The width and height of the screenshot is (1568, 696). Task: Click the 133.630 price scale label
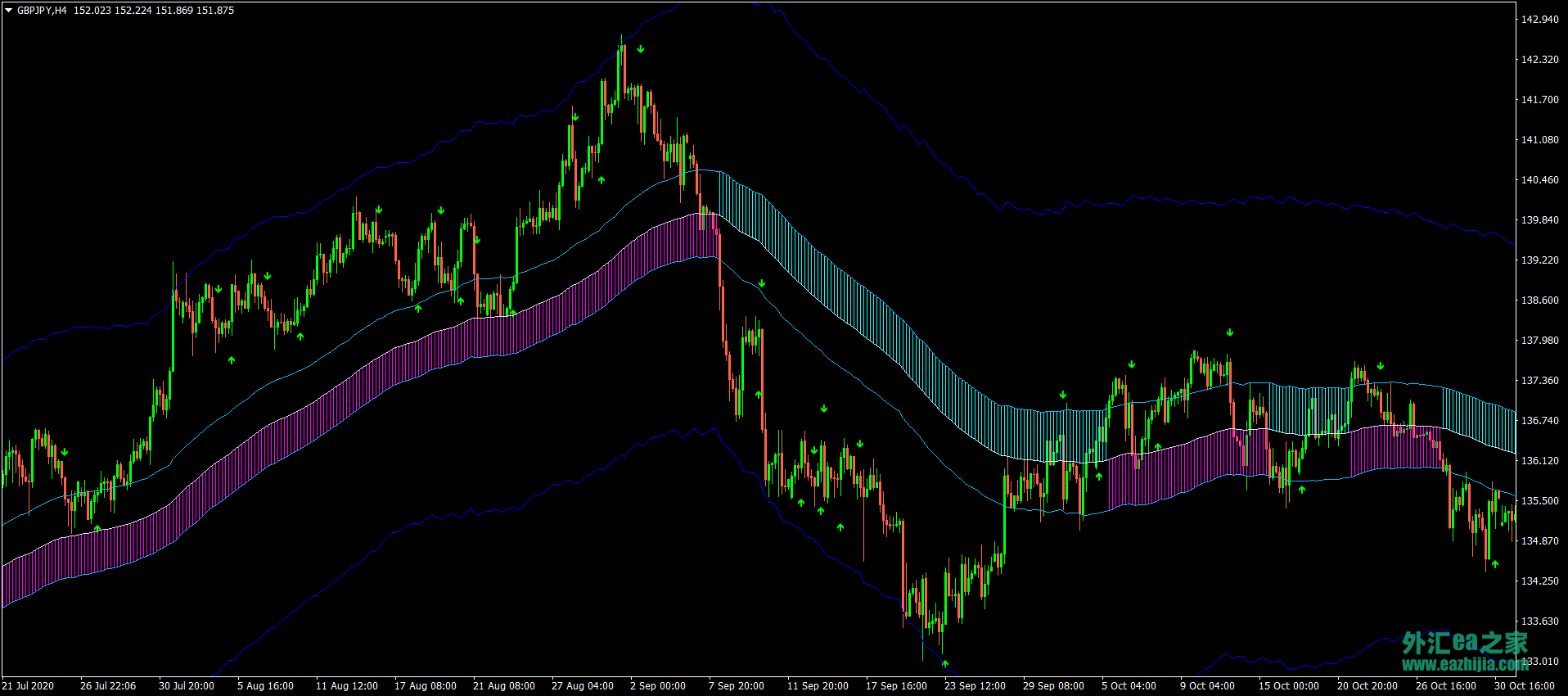[1539, 621]
